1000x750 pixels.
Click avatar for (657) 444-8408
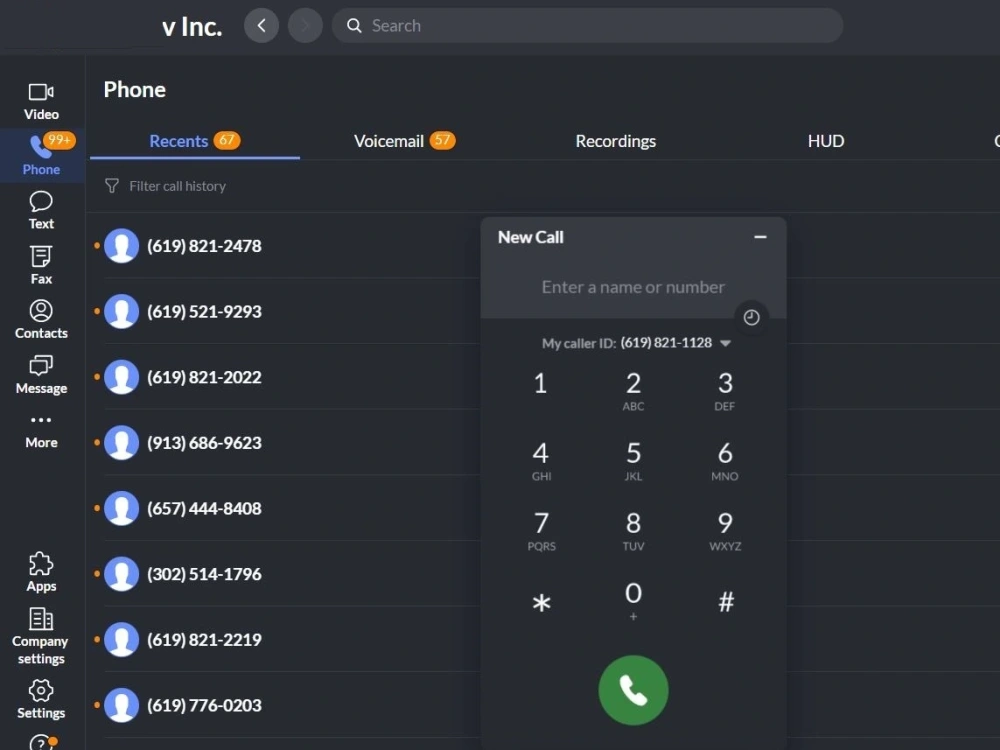click(121, 508)
